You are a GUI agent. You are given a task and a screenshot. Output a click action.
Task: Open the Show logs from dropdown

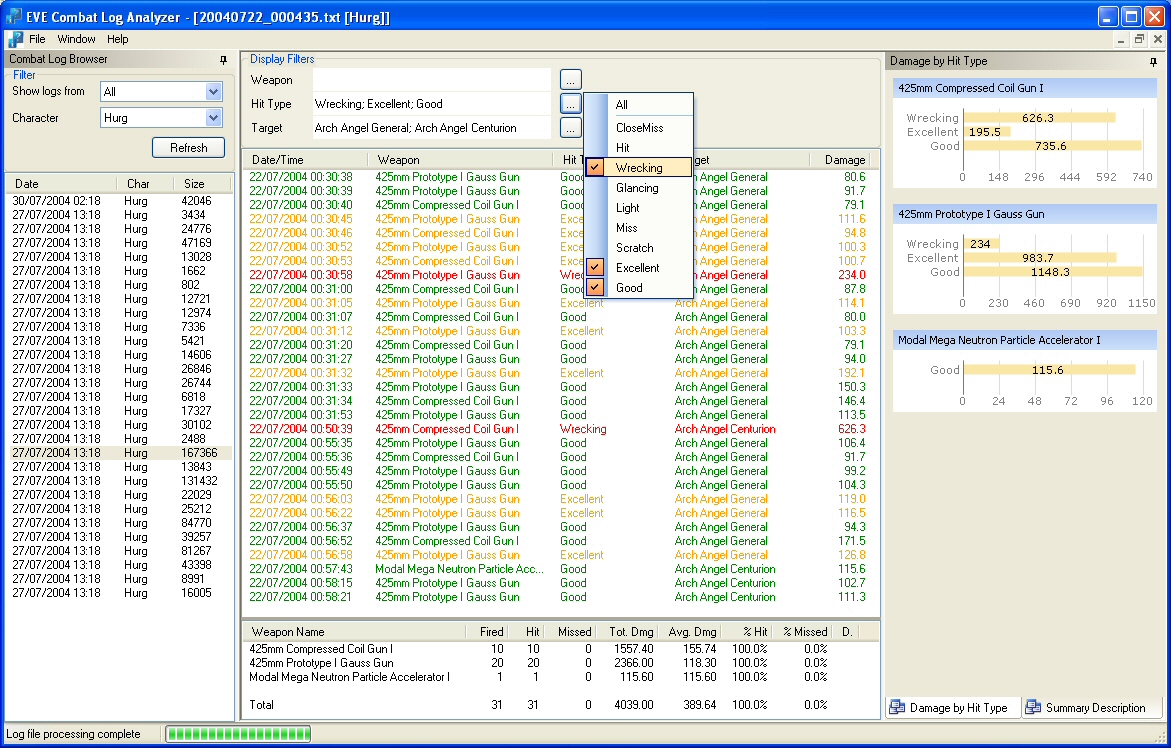point(214,91)
